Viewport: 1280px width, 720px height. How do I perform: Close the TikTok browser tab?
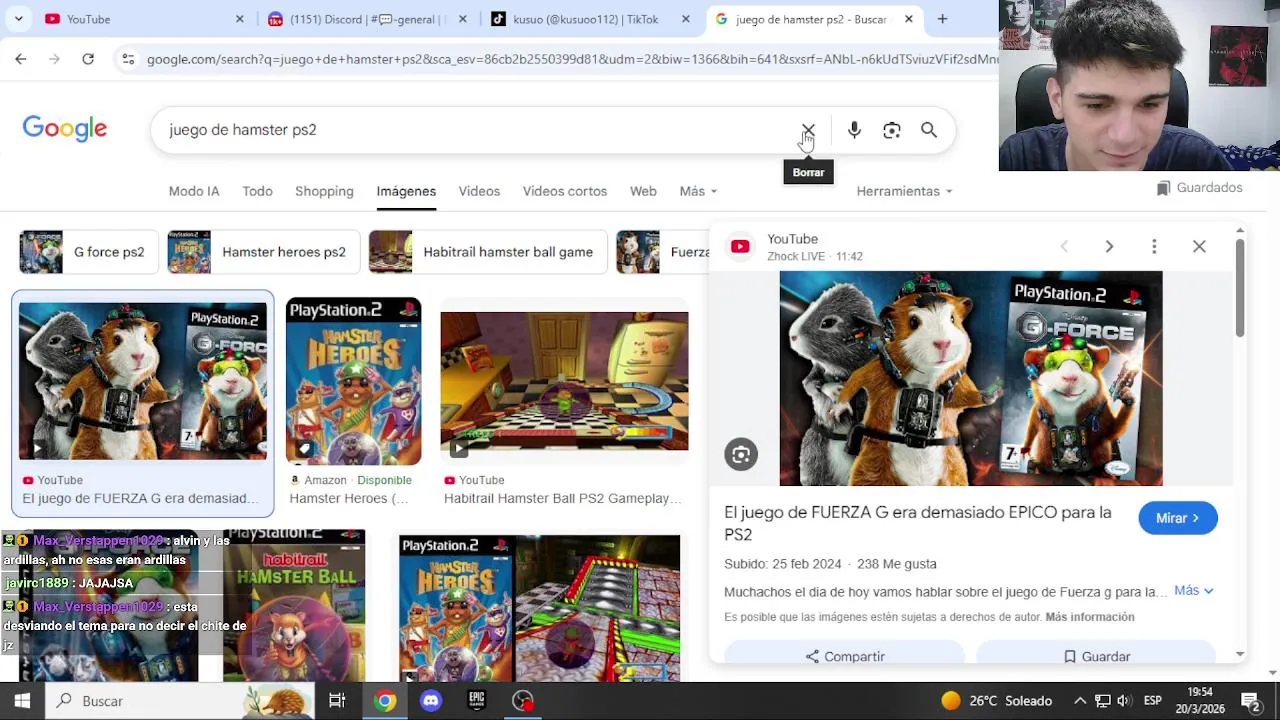(x=685, y=19)
